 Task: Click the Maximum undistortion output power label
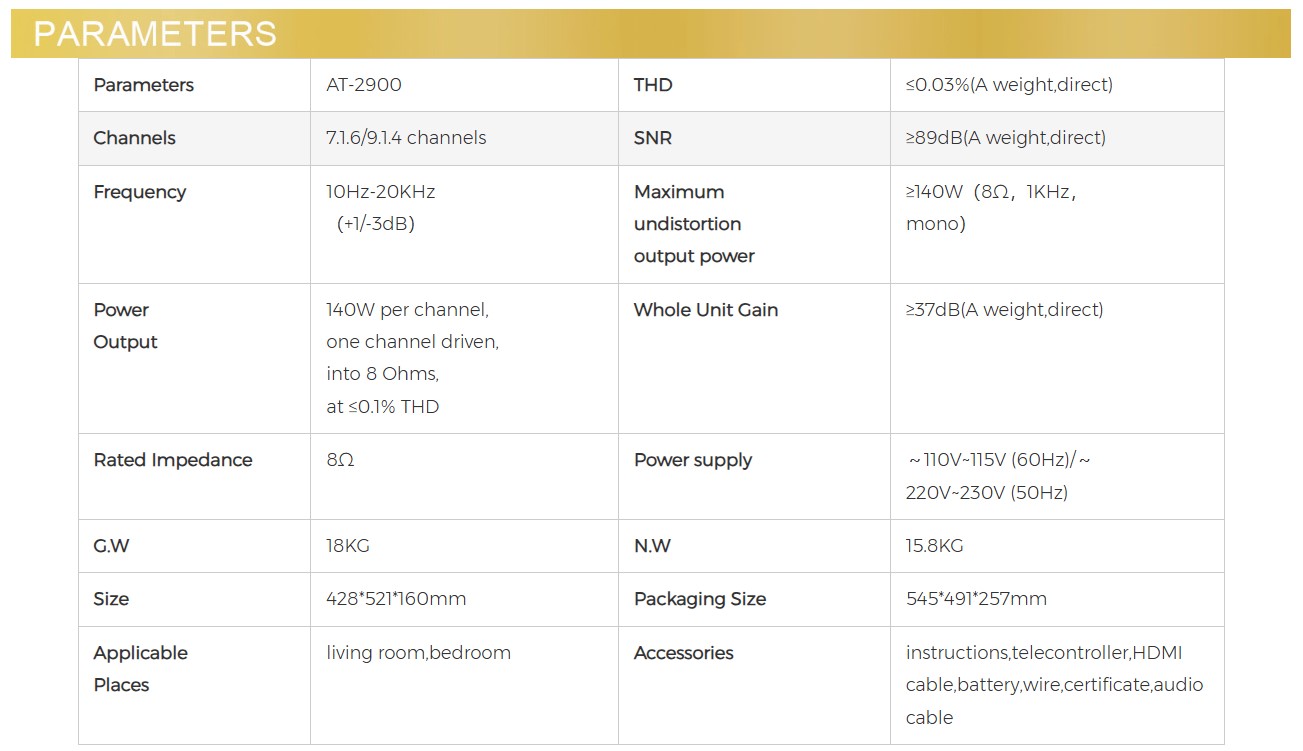(694, 224)
